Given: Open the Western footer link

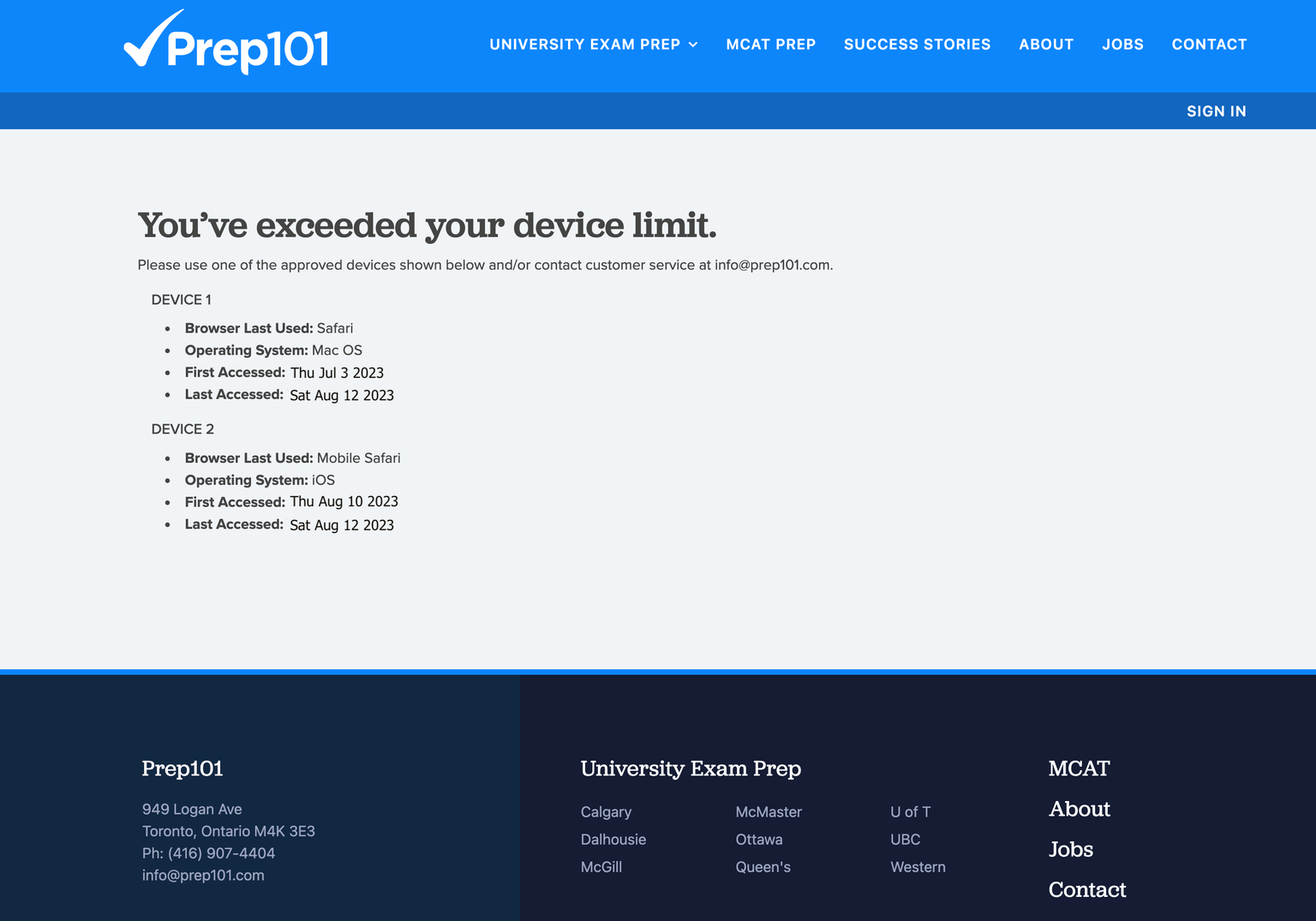Looking at the screenshot, I should (x=918, y=867).
